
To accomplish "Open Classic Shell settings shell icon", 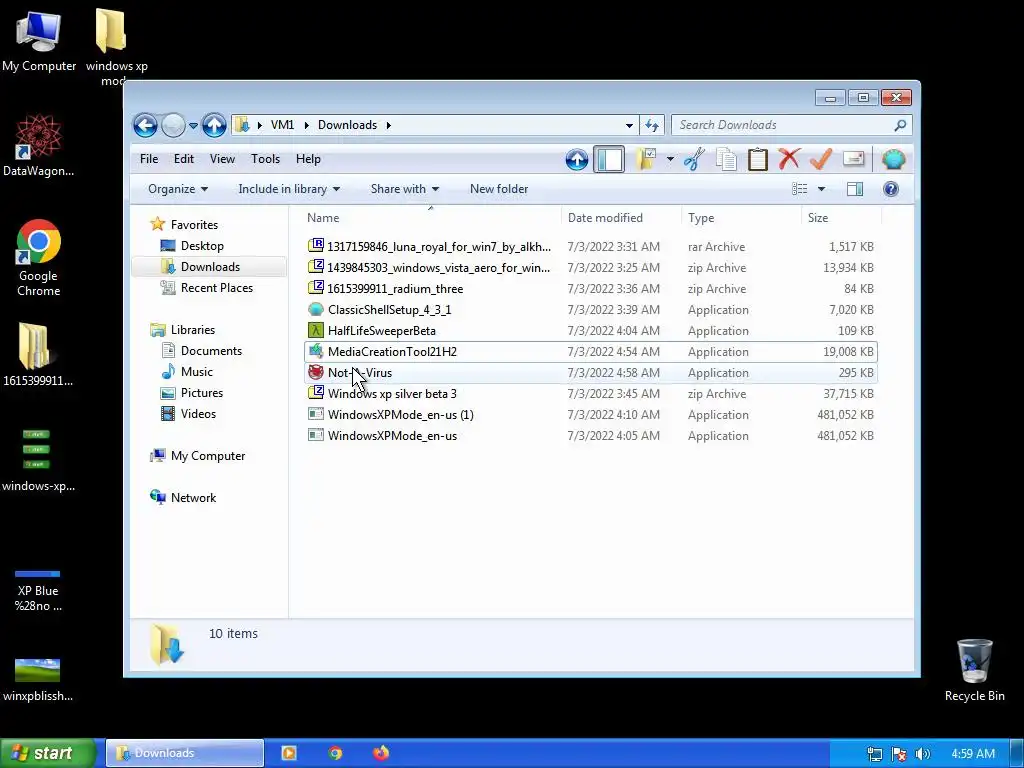I will pyautogui.click(x=893, y=159).
